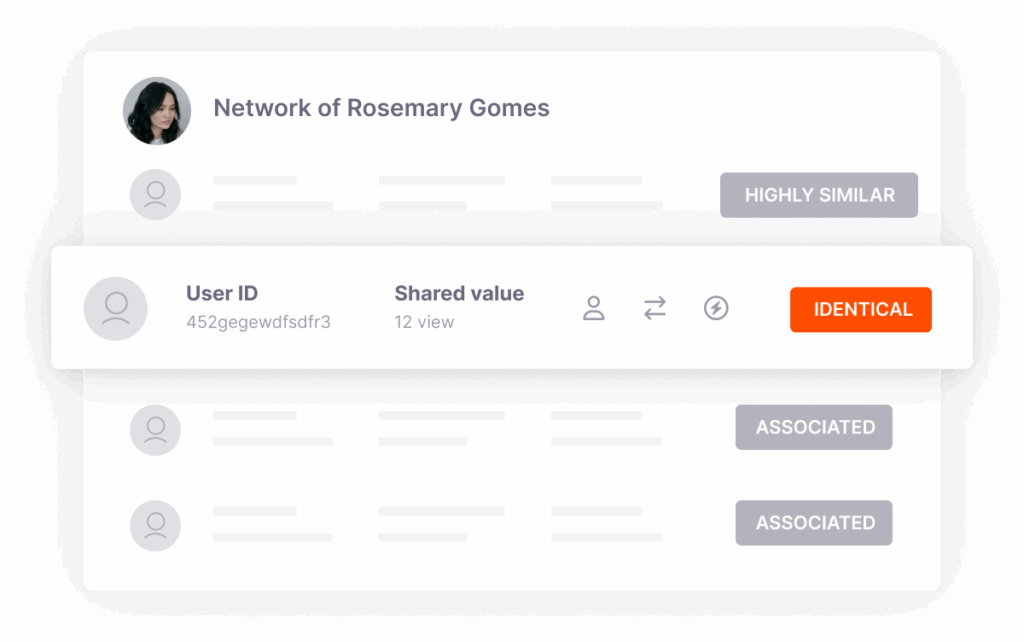This screenshot has height=642, width=1024.
Task: Click the swap arrows icon
Action: (x=655, y=308)
